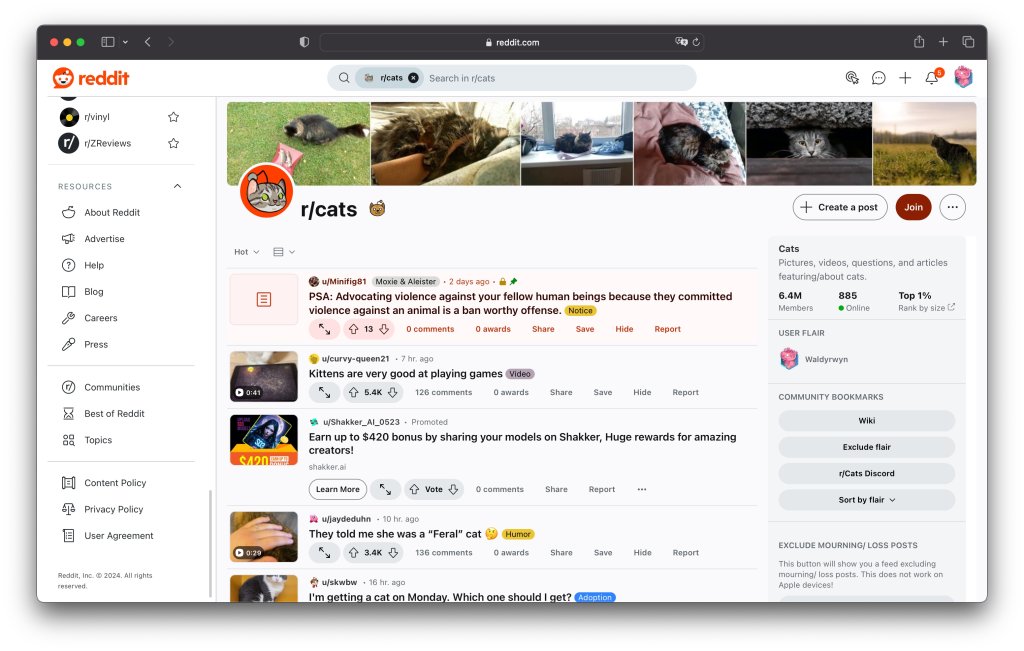This screenshot has width=1024, height=651.
Task: Favorite r/vinyl with the star
Action: point(173,117)
